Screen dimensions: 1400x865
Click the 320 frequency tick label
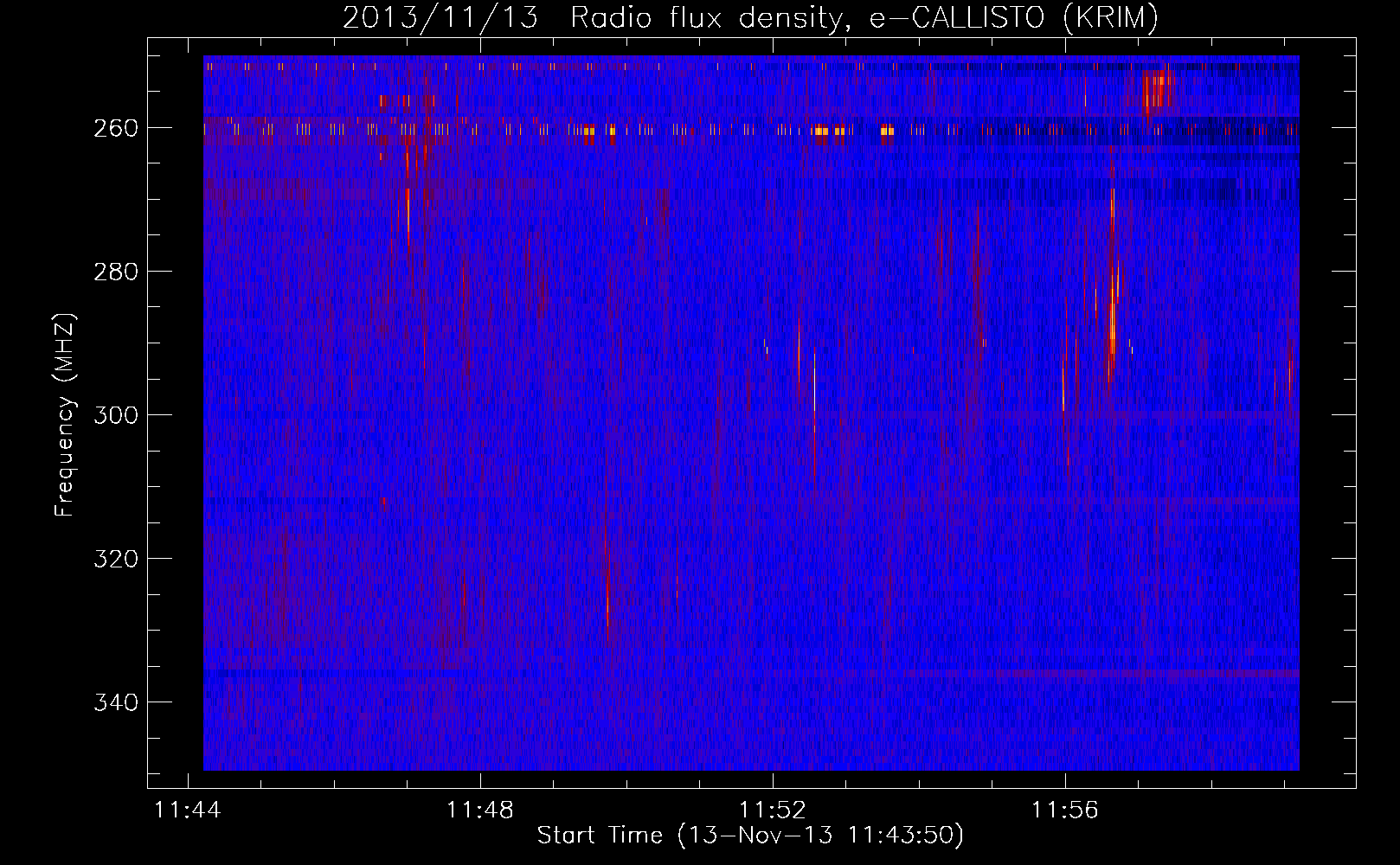pyautogui.click(x=115, y=559)
